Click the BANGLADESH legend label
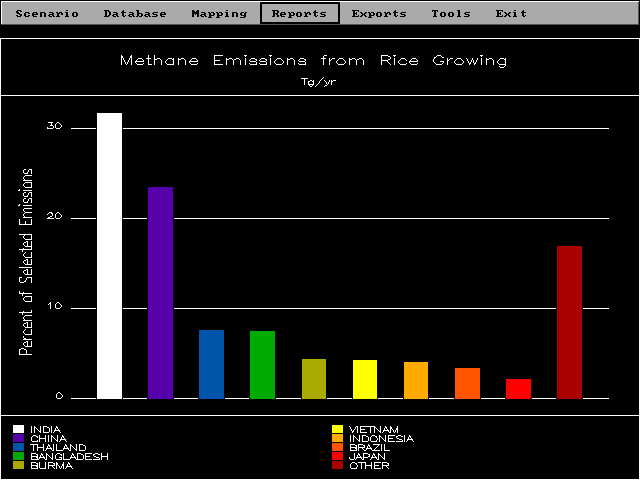 tap(69, 456)
